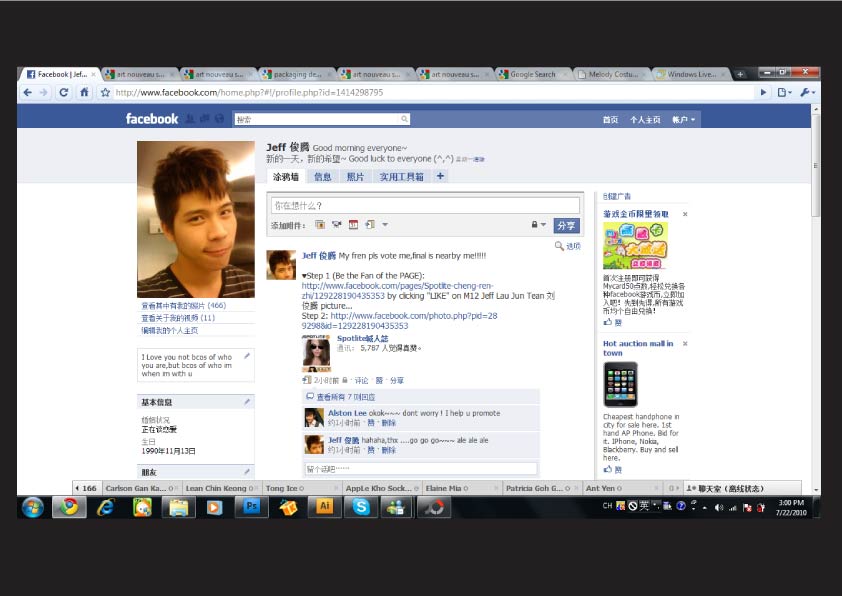This screenshot has height=596, width=842.
Task: Open 编辑我的个人主页 link
Action: point(170,331)
